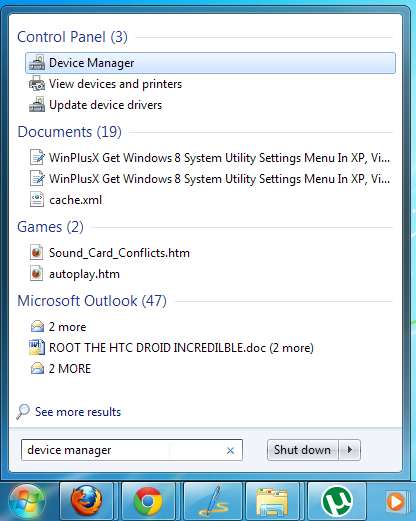The image size is (416, 521).
Task: Expand Documents (19) results heading
Action: coord(69,132)
